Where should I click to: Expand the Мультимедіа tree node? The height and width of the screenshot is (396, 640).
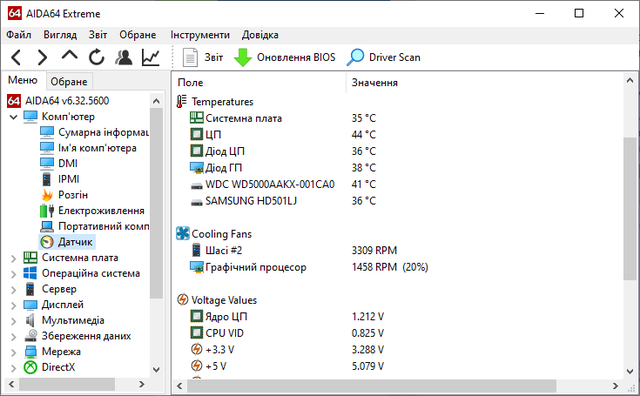(x=13, y=321)
